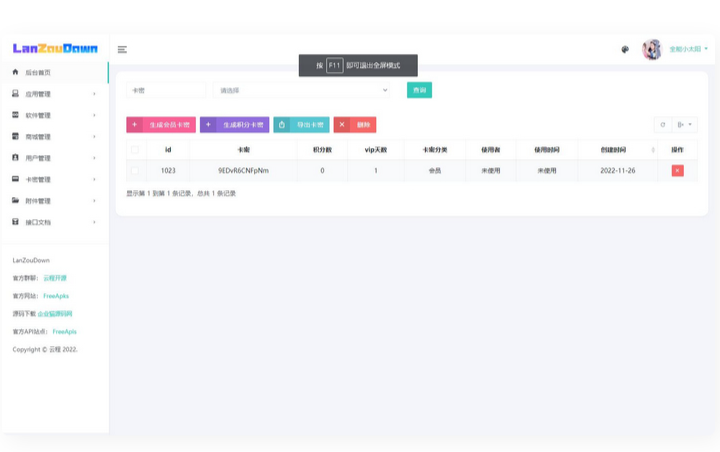Open 商城管理 sidebar menu
Image resolution: width=720 pixels, height=452 pixels.
click(x=55, y=136)
